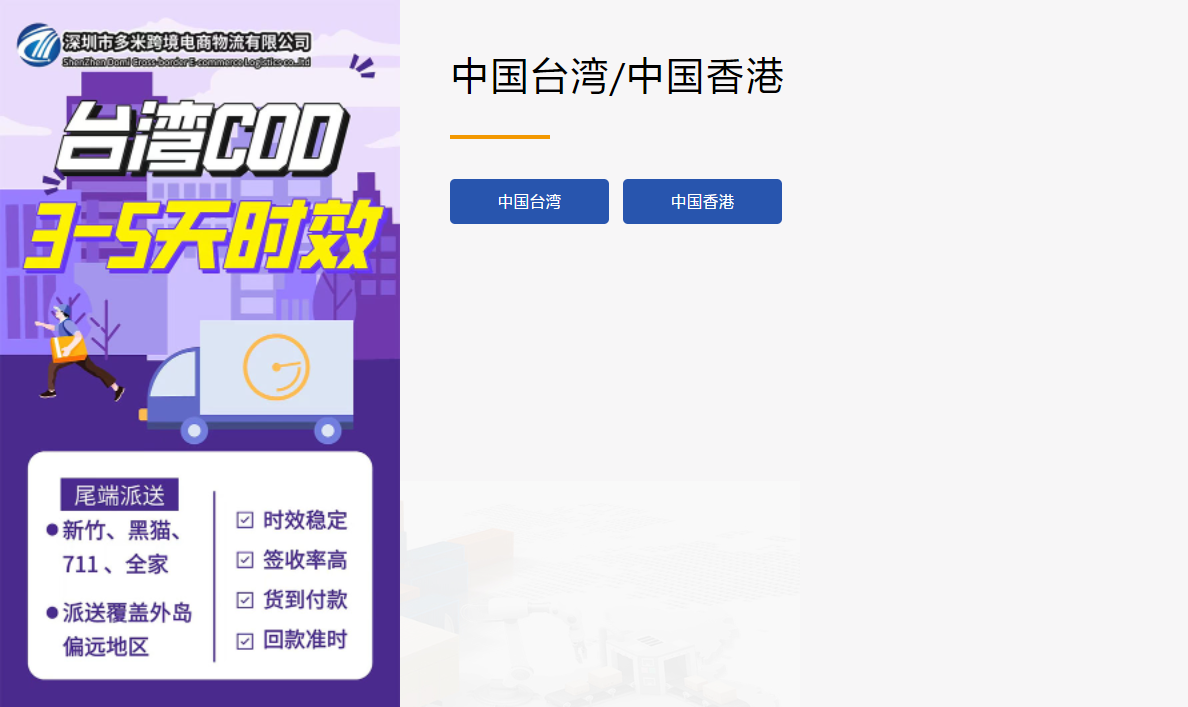Viewport: 1188px width, 707px height.
Task: Click the 中国台湾 button
Action: 529,202
